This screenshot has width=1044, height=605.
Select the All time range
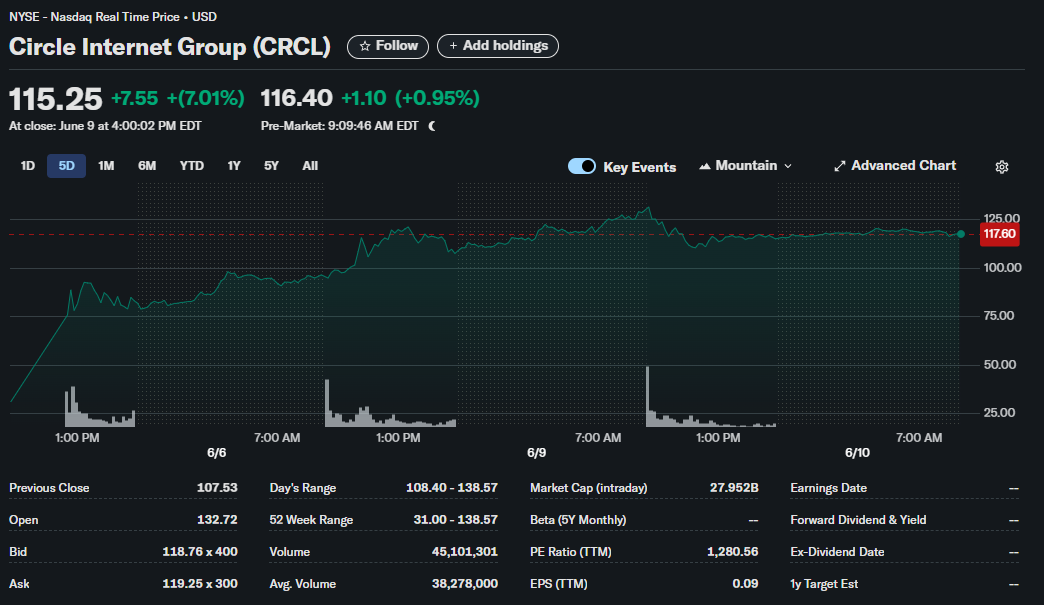pyautogui.click(x=310, y=166)
